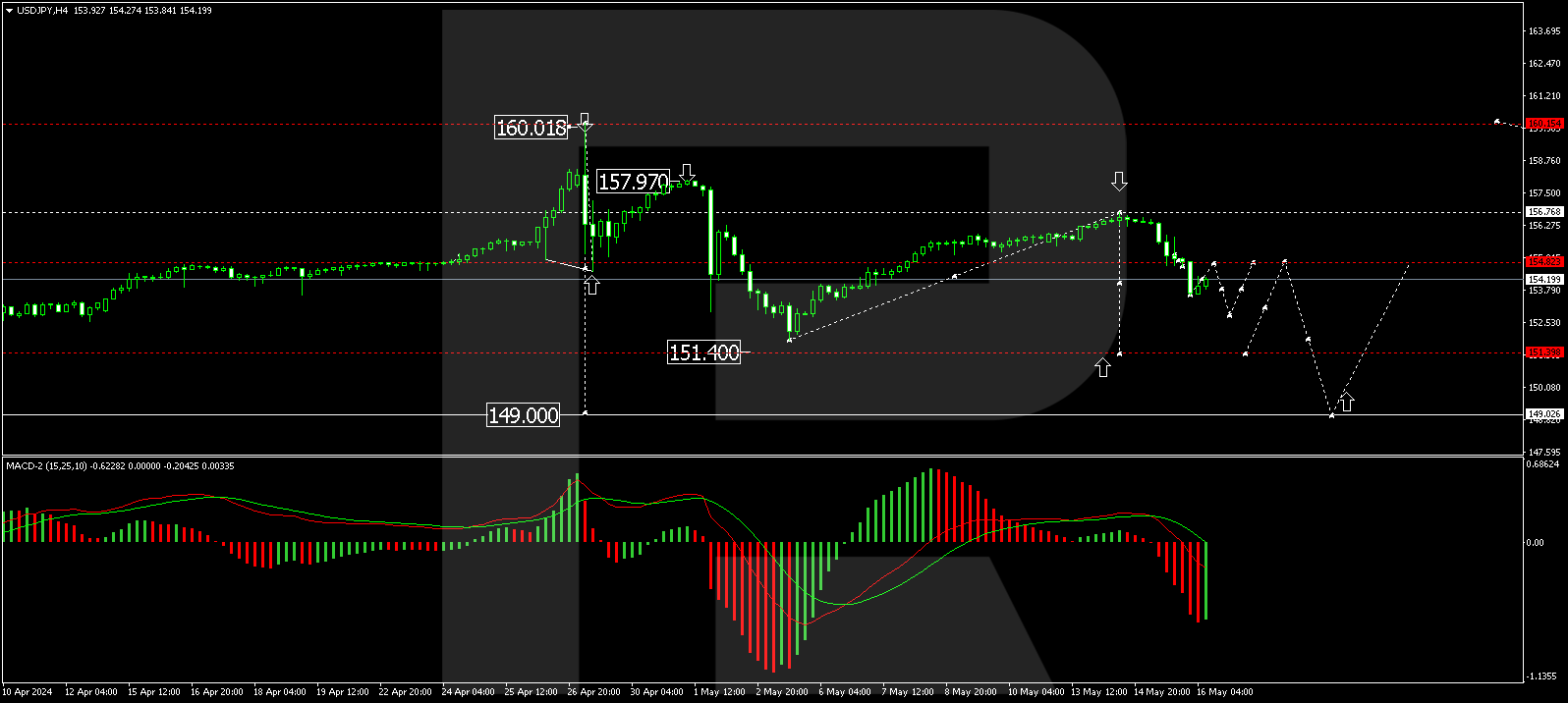Click the red 160.154 price level tag
The image size is (1568, 703).
[x=1544, y=124]
